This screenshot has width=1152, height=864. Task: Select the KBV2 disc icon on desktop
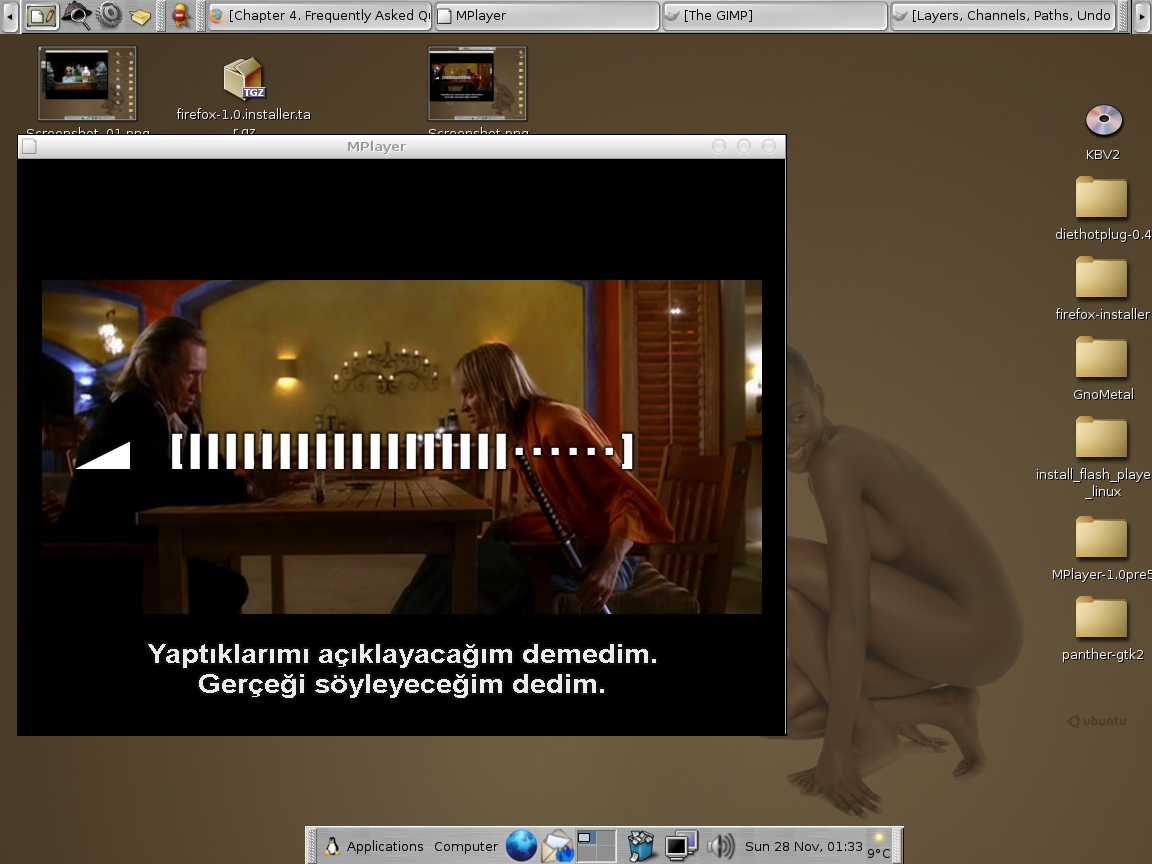(1103, 121)
